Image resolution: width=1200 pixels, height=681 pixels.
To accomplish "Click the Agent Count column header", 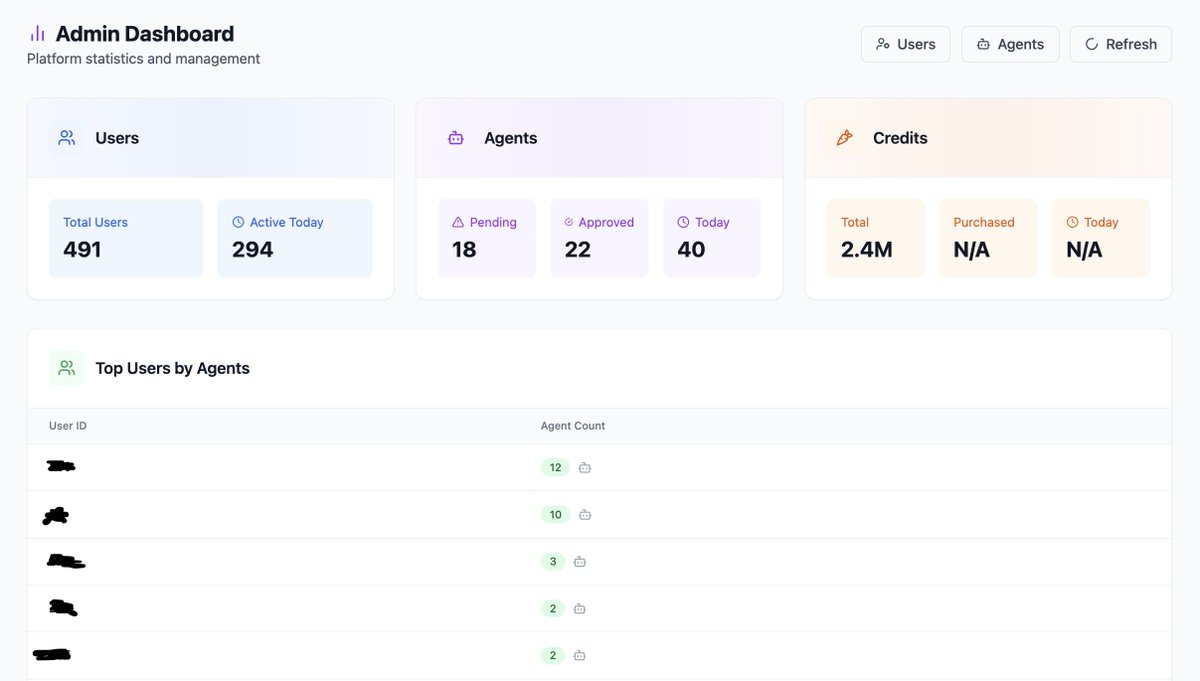I will [573, 426].
